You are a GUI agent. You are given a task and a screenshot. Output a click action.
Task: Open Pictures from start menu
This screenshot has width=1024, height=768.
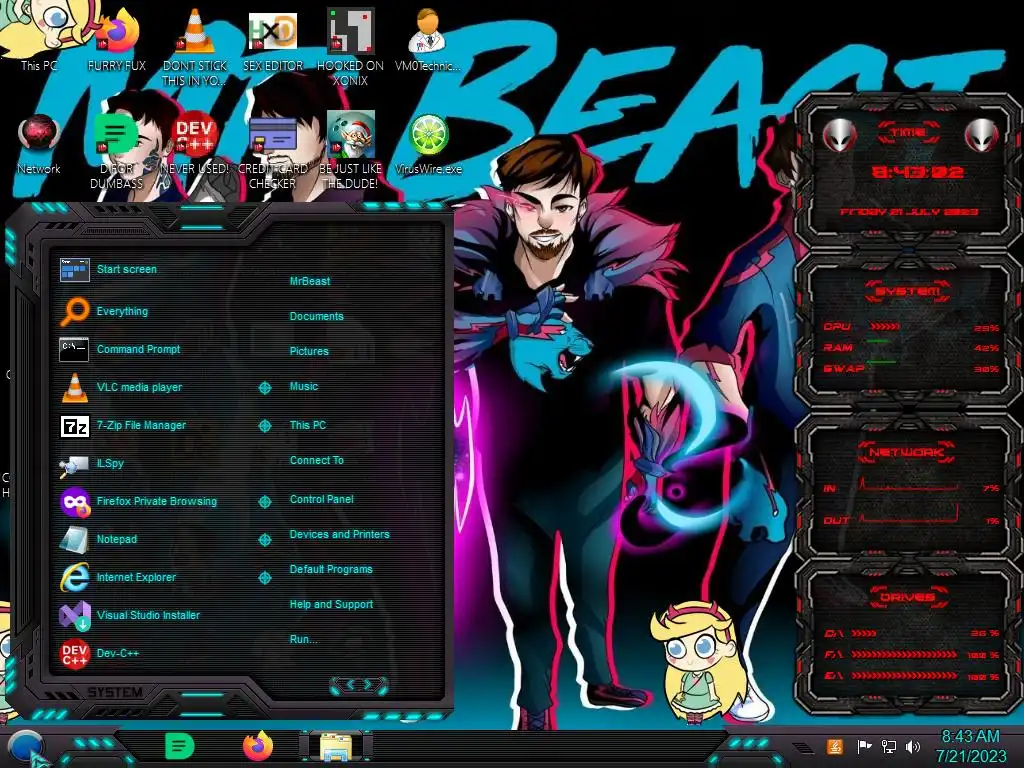pos(309,351)
